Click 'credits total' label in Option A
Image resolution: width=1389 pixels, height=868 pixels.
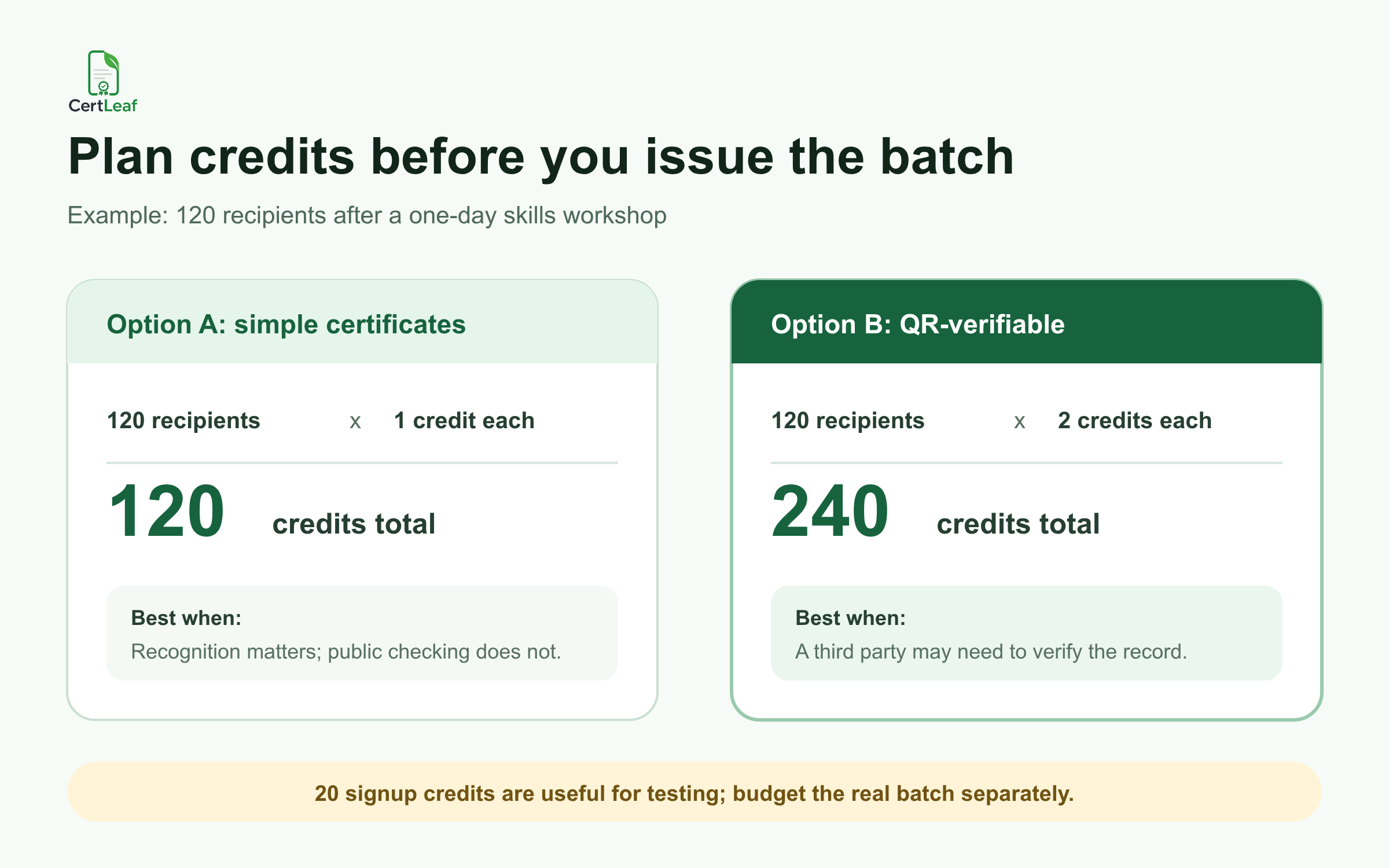tap(354, 524)
